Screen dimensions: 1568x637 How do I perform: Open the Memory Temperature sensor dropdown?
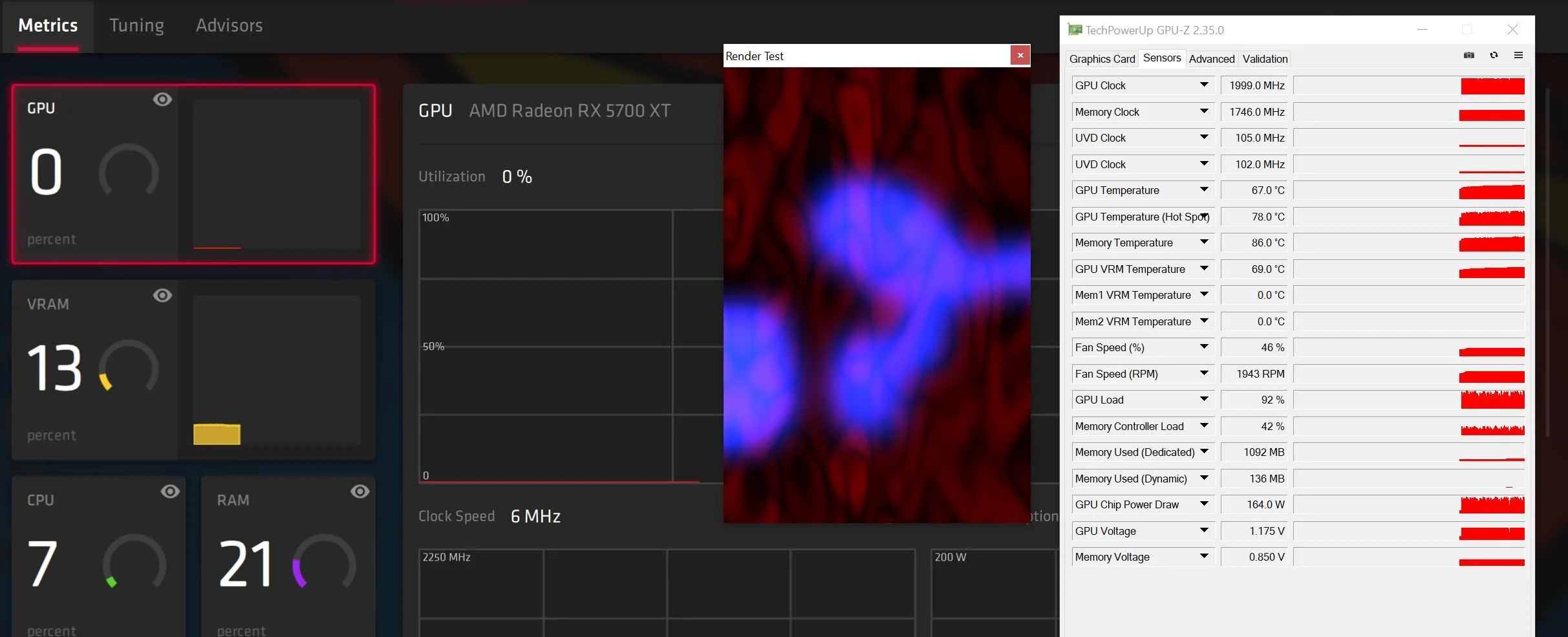[1204, 242]
